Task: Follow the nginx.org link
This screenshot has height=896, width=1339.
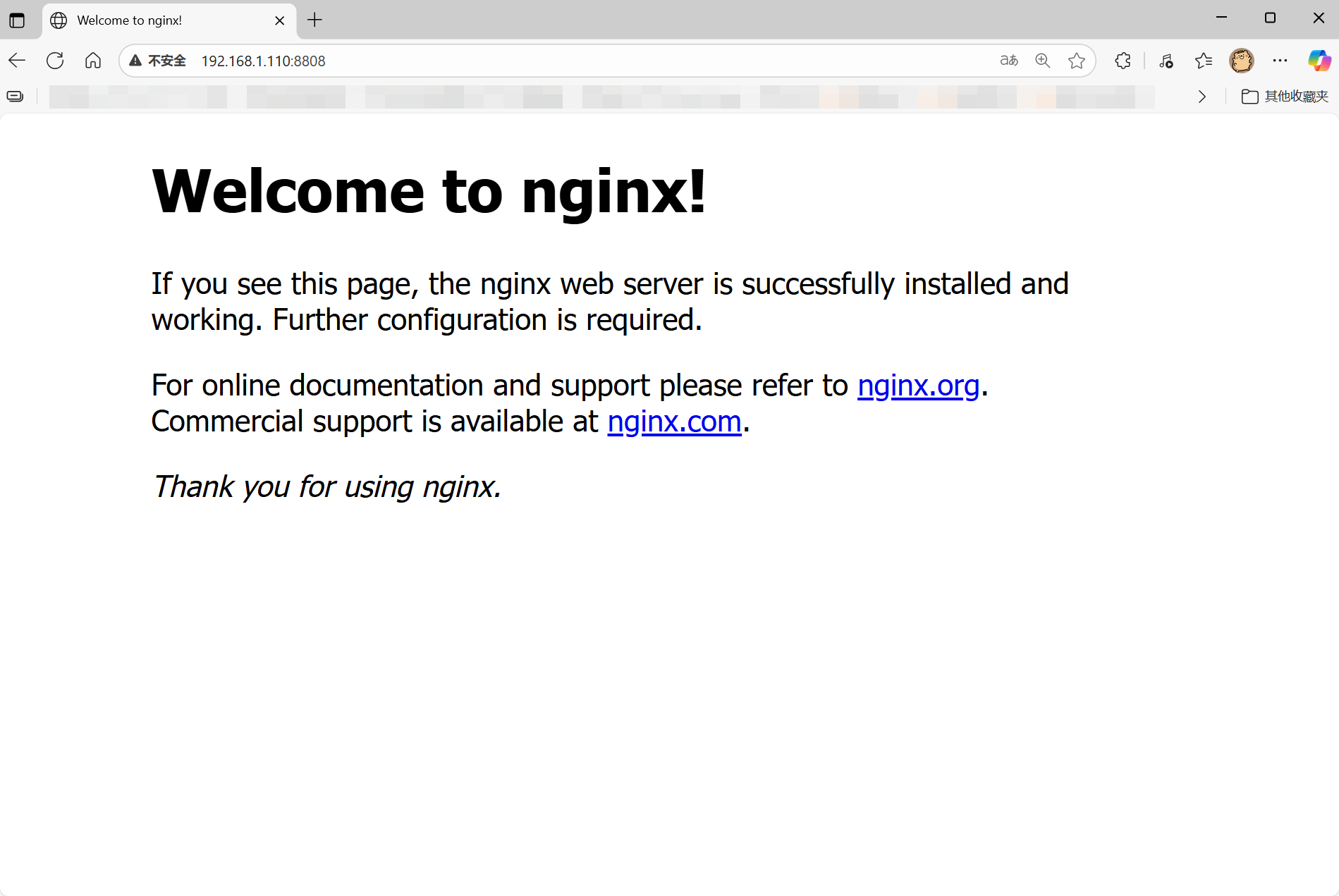Action: [x=918, y=386]
